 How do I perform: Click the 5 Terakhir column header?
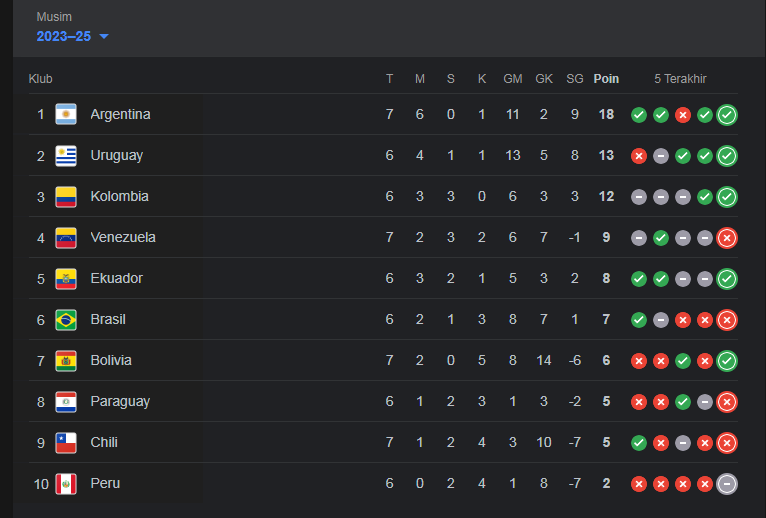coord(680,79)
